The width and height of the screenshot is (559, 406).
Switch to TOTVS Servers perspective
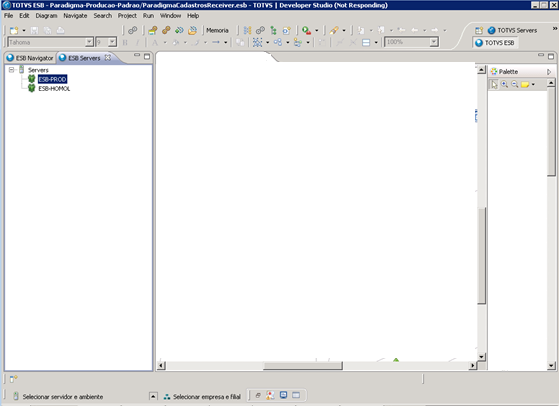click(x=512, y=31)
